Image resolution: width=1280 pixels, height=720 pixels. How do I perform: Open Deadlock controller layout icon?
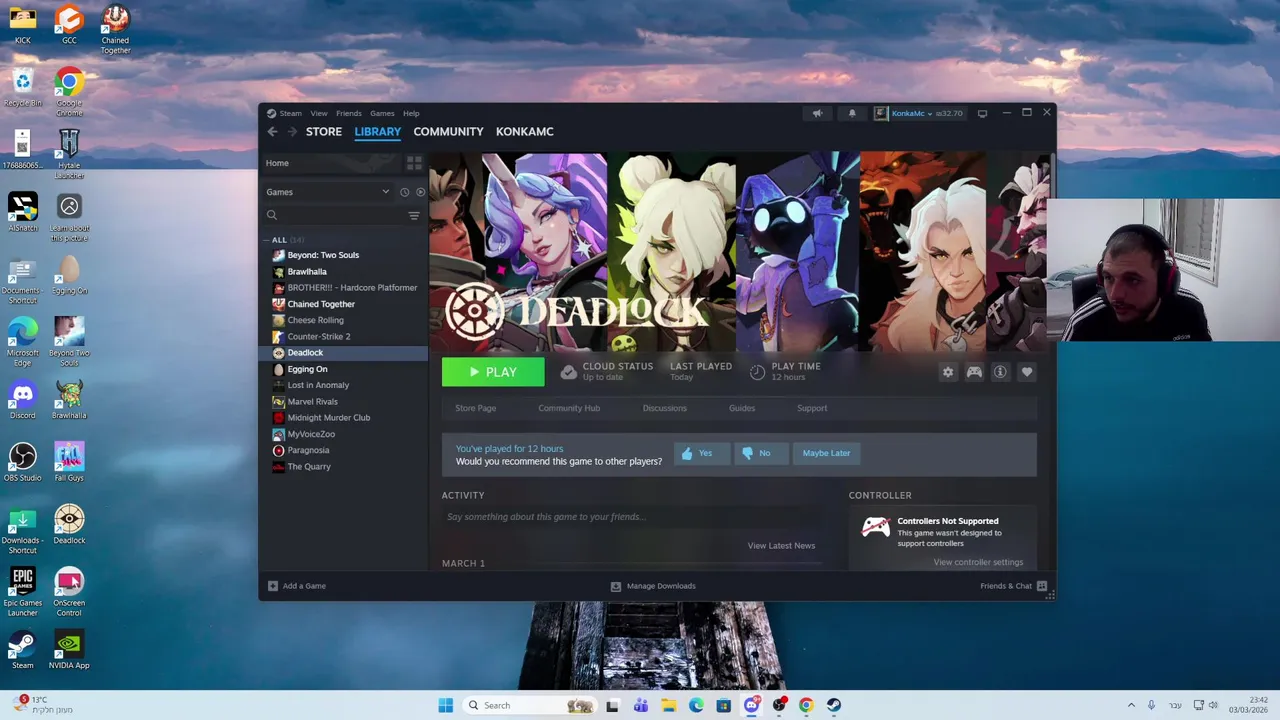tap(974, 372)
